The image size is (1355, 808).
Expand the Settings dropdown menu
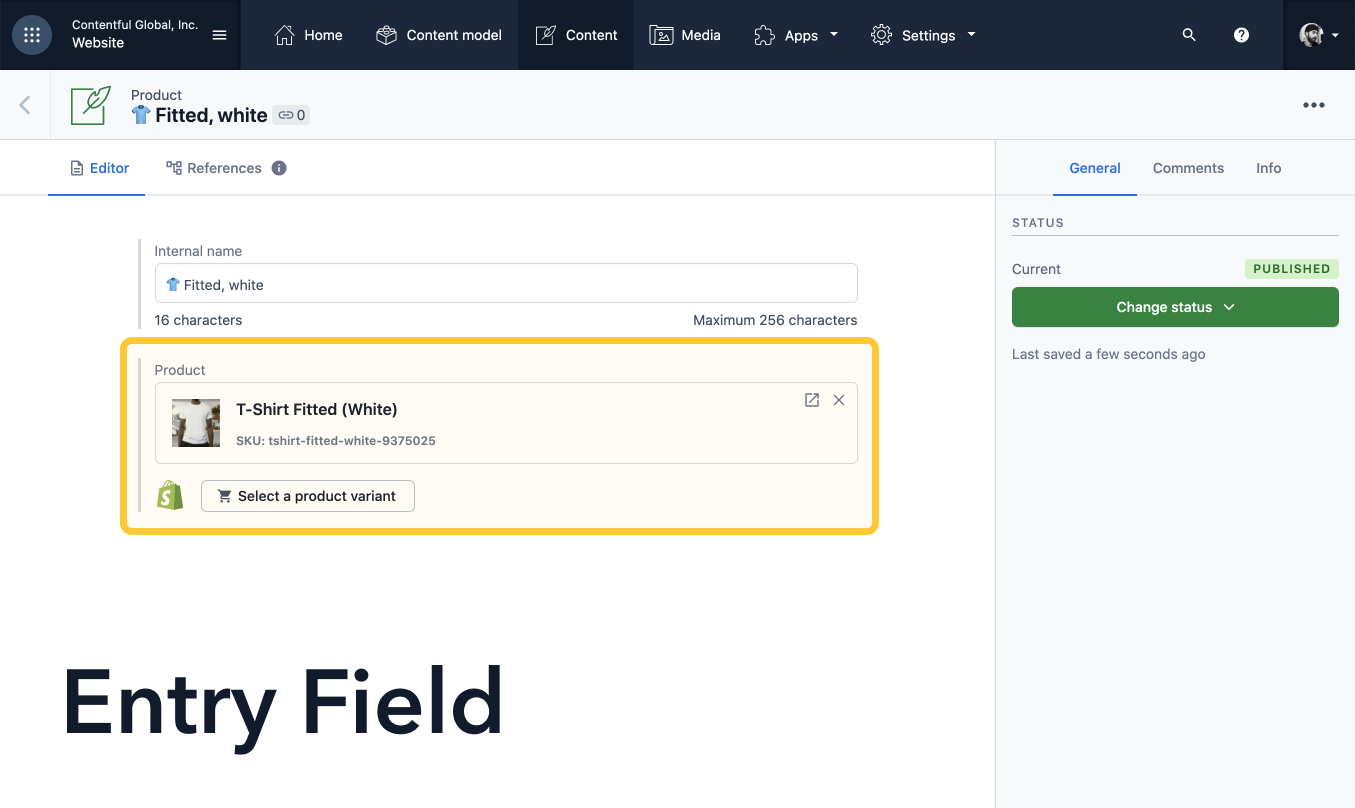(923, 35)
